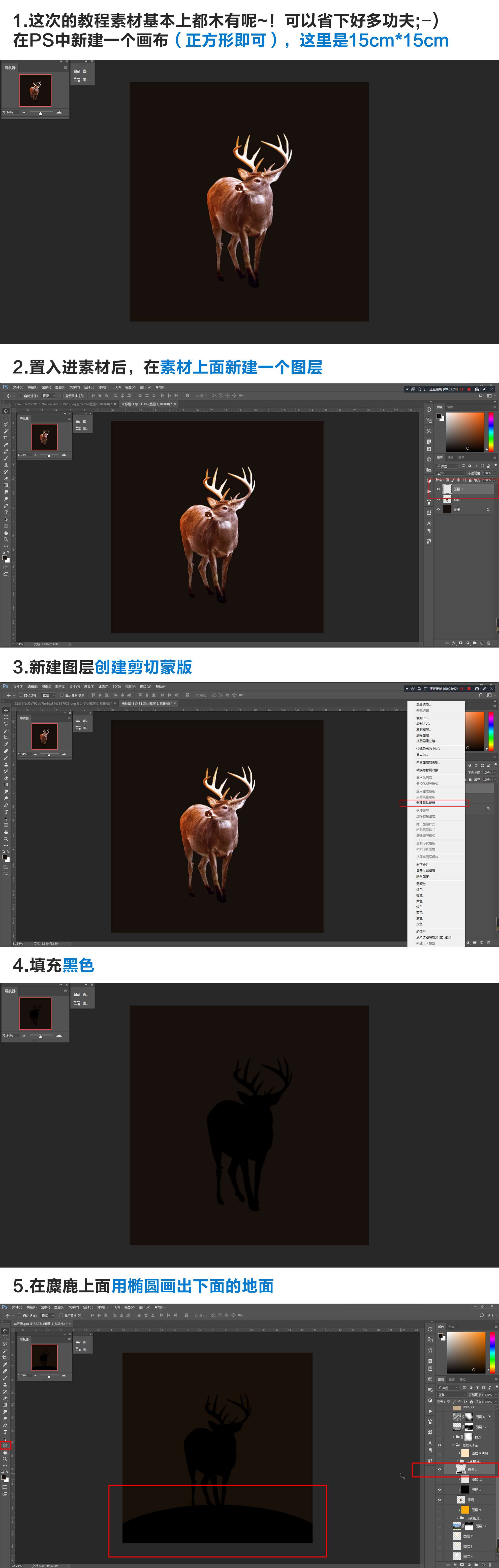Viewport: 499px width, 1568px height.
Task: Open the Glyphs panel icon in step 5 dock
Action: (430, 1351)
